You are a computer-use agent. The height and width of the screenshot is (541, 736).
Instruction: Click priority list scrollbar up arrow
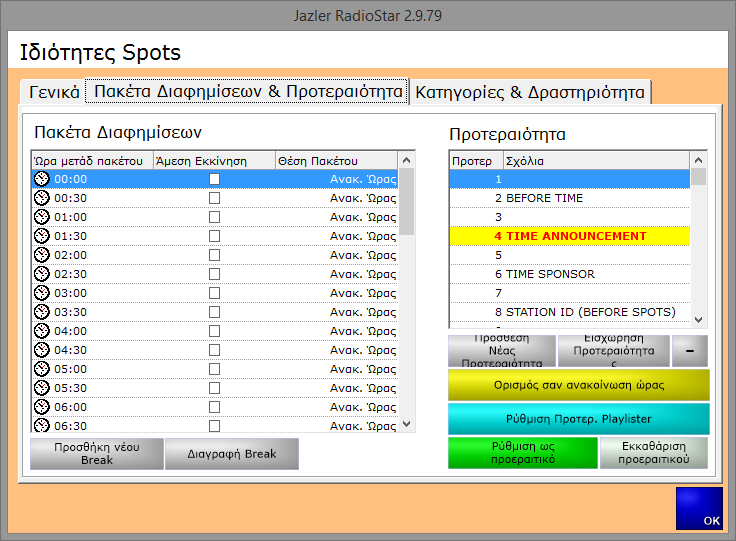698,160
